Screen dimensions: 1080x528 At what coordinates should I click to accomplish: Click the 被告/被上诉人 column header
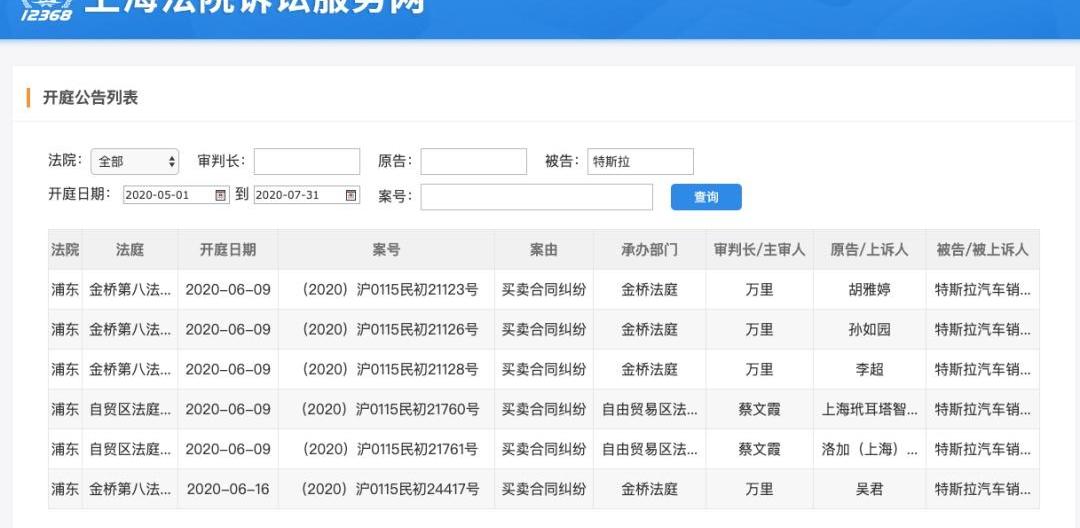982,249
